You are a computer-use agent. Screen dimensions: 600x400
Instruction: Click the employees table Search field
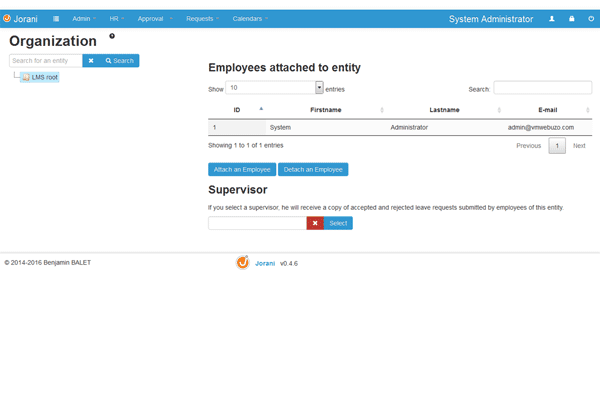tap(542, 88)
